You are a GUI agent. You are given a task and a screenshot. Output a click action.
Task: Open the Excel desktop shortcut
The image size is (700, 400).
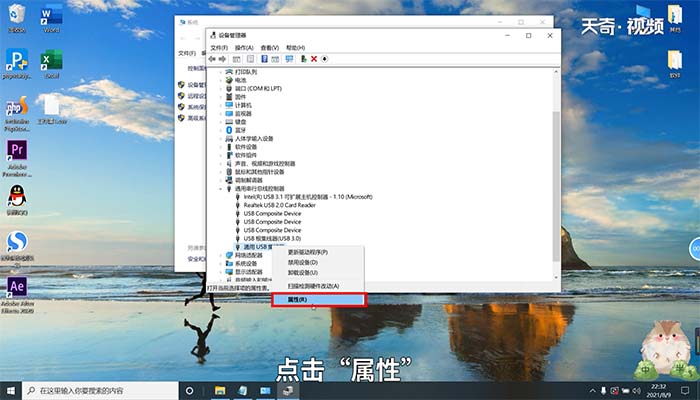pyautogui.click(x=51, y=64)
